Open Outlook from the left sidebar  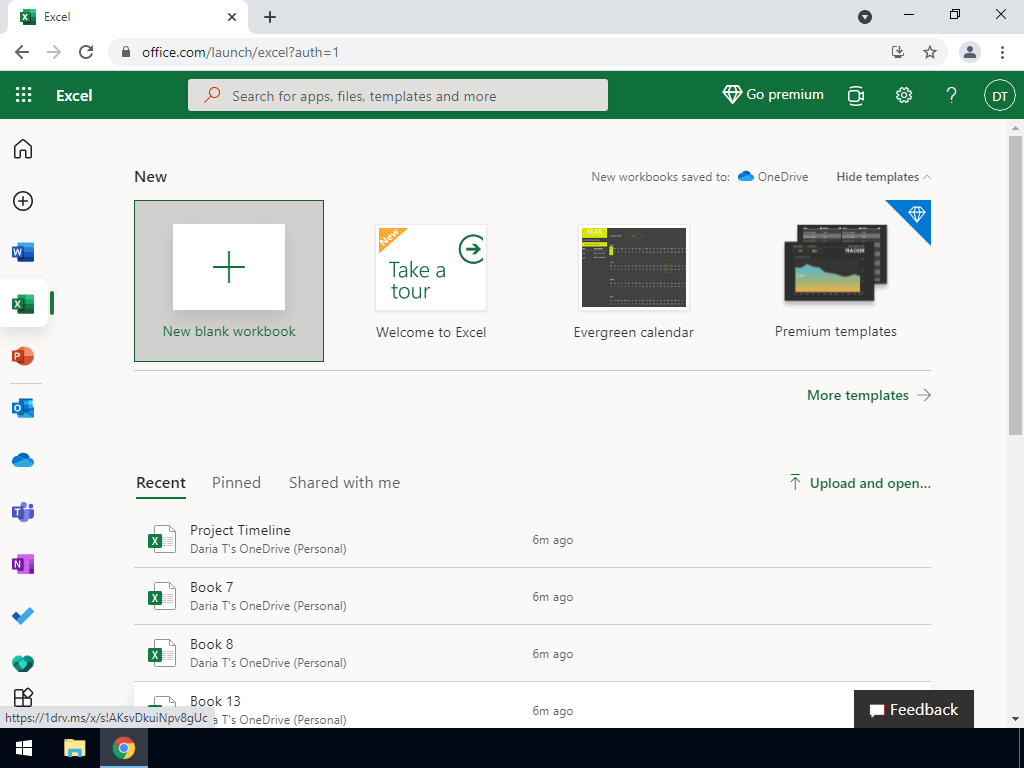click(x=23, y=408)
